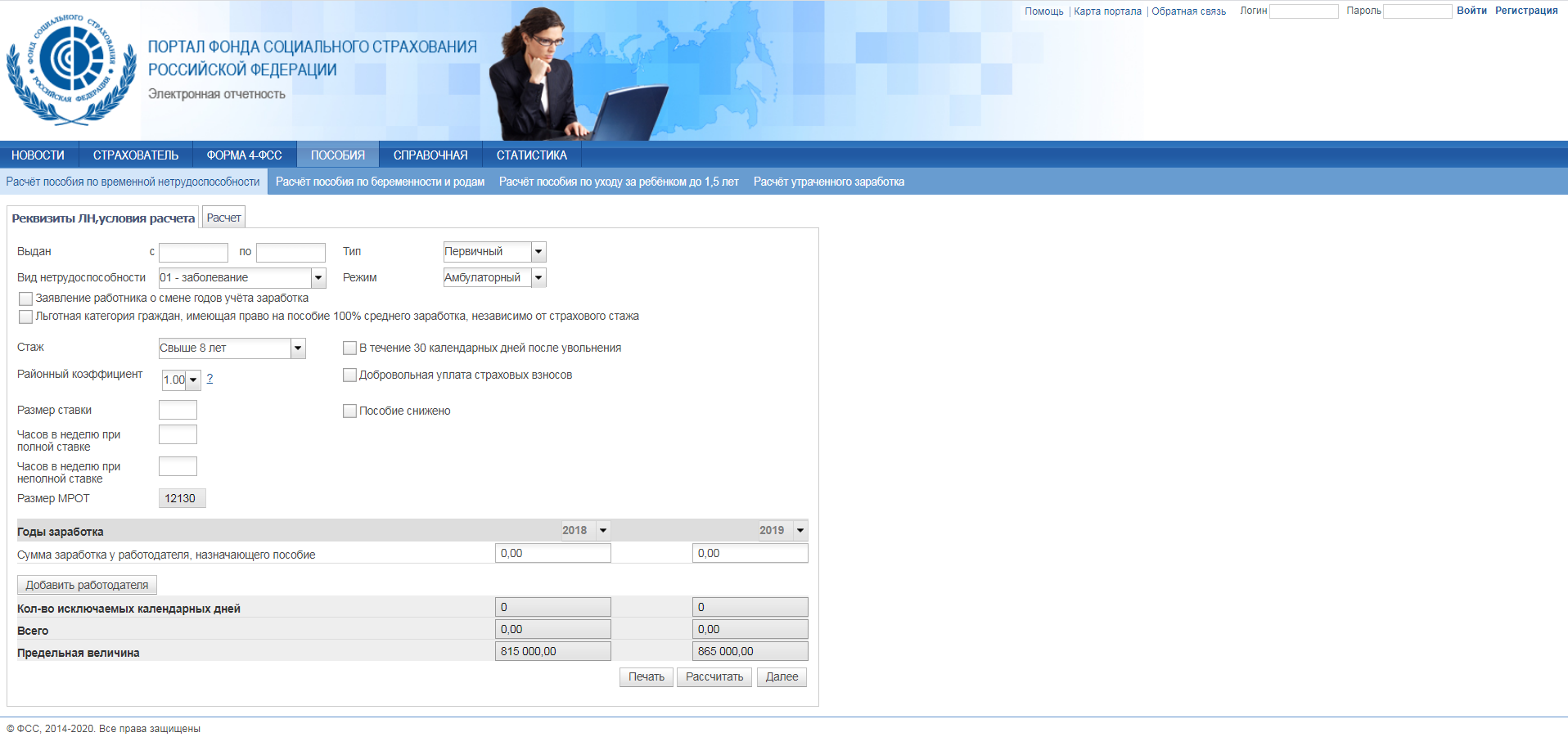Open the 'Режим' Амбулаторный dropdown

pos(538,278)
